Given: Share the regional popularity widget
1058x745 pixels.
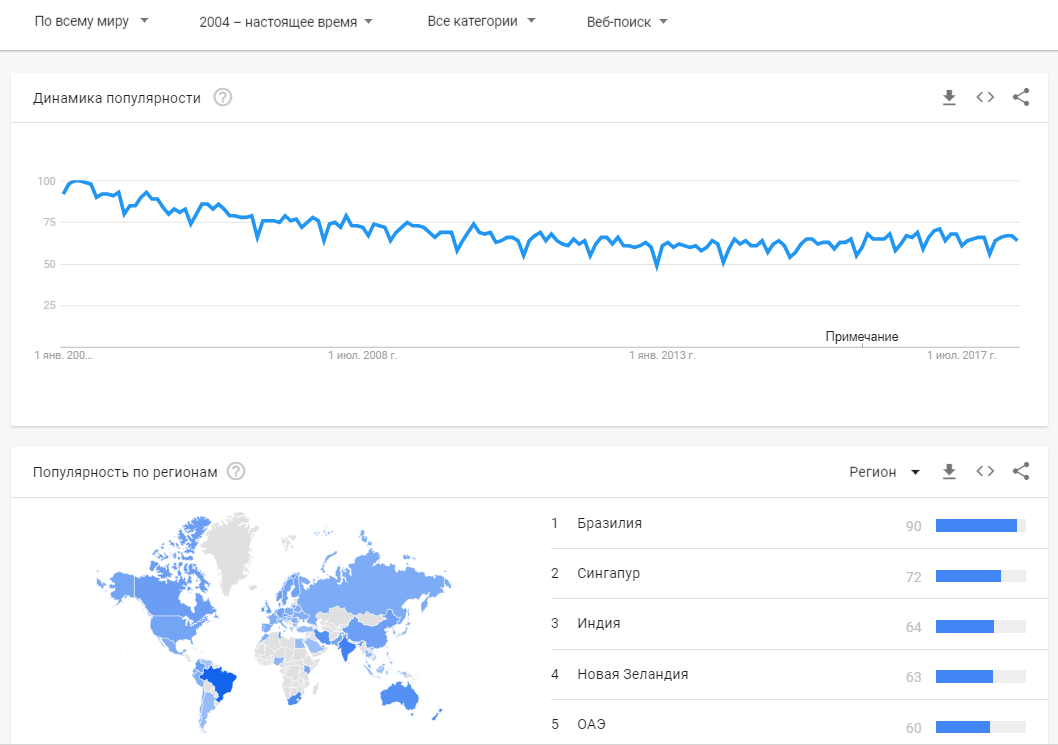Looking at the screenshot, I should point(1021,472).
